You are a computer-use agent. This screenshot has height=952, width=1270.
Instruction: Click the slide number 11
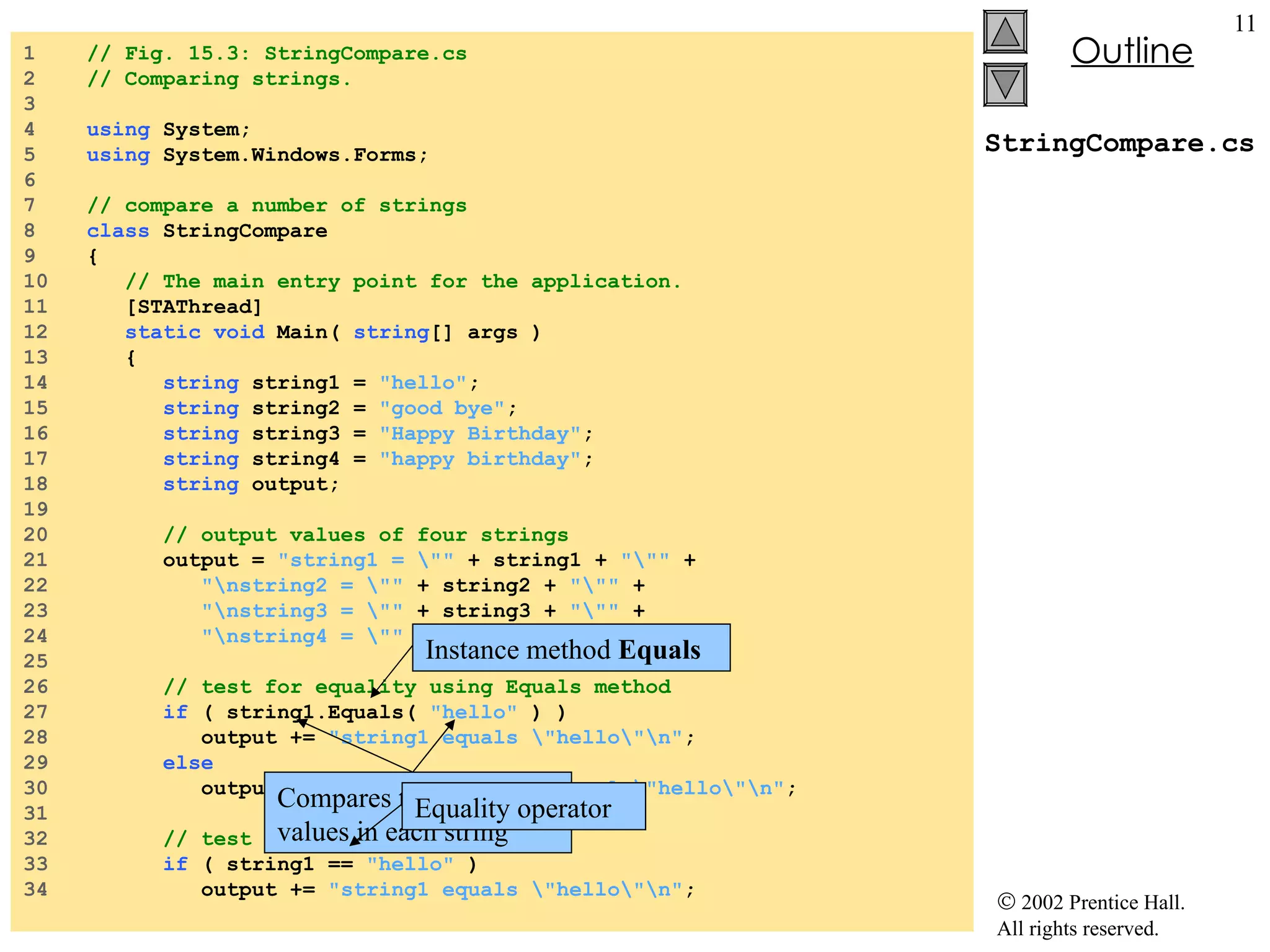click(x=1245, y=24)
